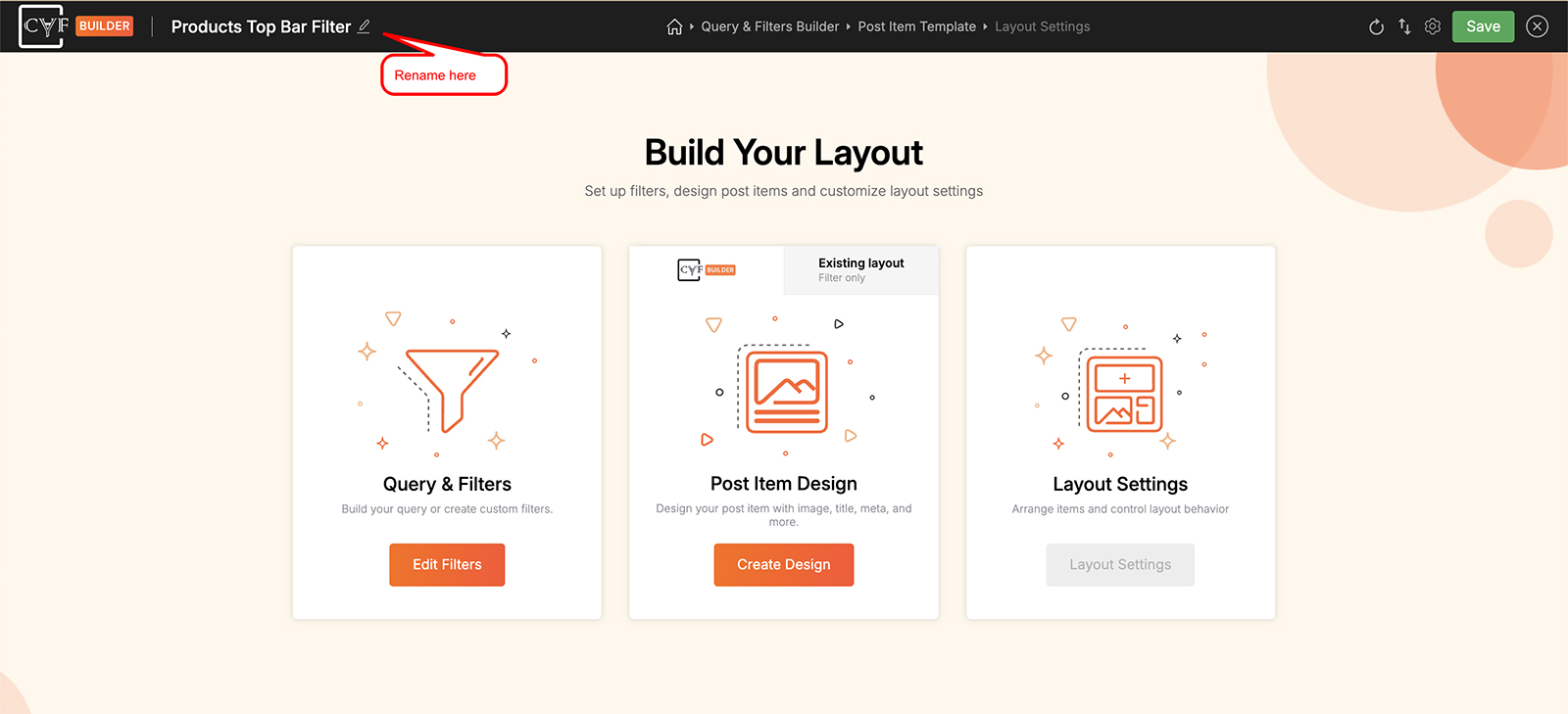This screenshot has height=714, width=1568.
Task: Click the Layout Settings grid illustration
Action: [x=1124, y=394]
